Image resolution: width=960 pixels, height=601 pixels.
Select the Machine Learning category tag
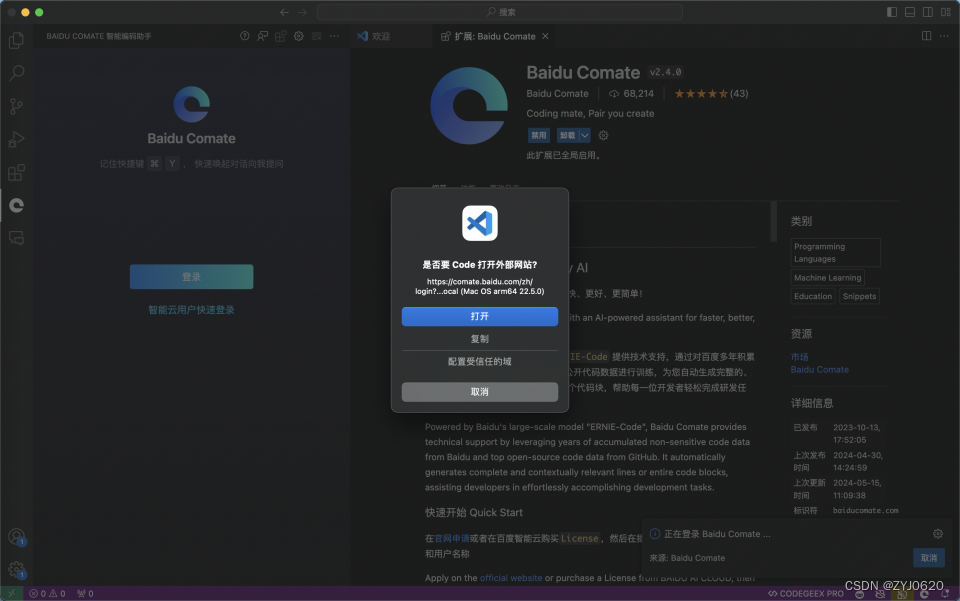[827, 278]
